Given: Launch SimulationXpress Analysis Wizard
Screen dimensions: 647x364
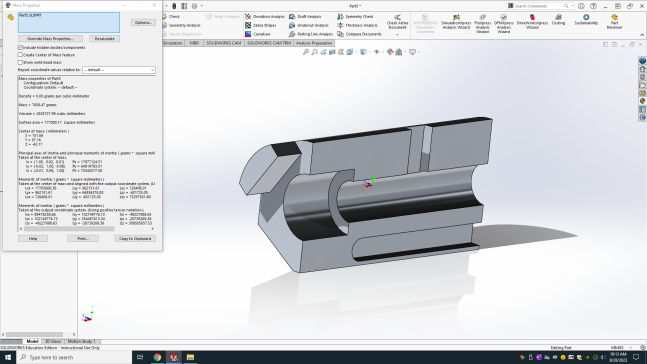Looking at the screenshot, I should tap(456, 22).
